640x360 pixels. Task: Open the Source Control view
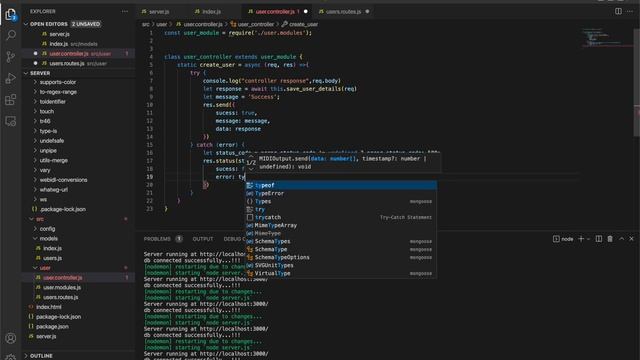(11, 56)
